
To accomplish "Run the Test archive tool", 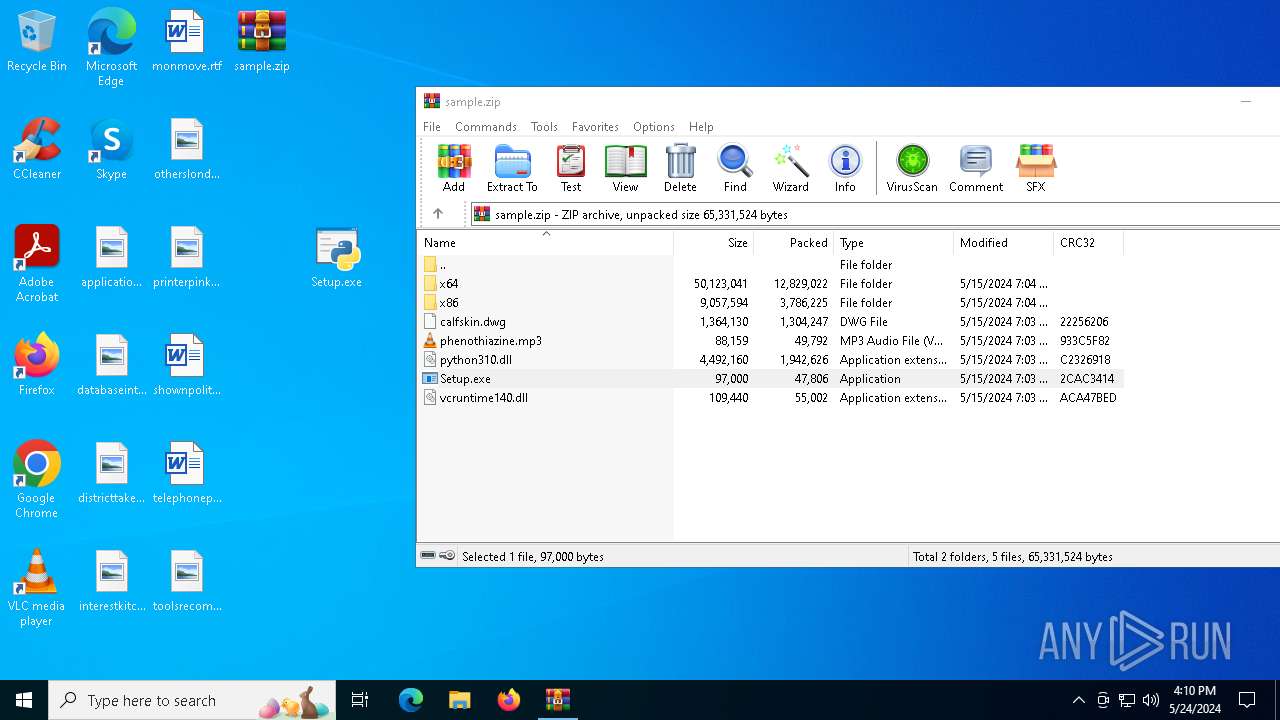I will pos(571,168).
